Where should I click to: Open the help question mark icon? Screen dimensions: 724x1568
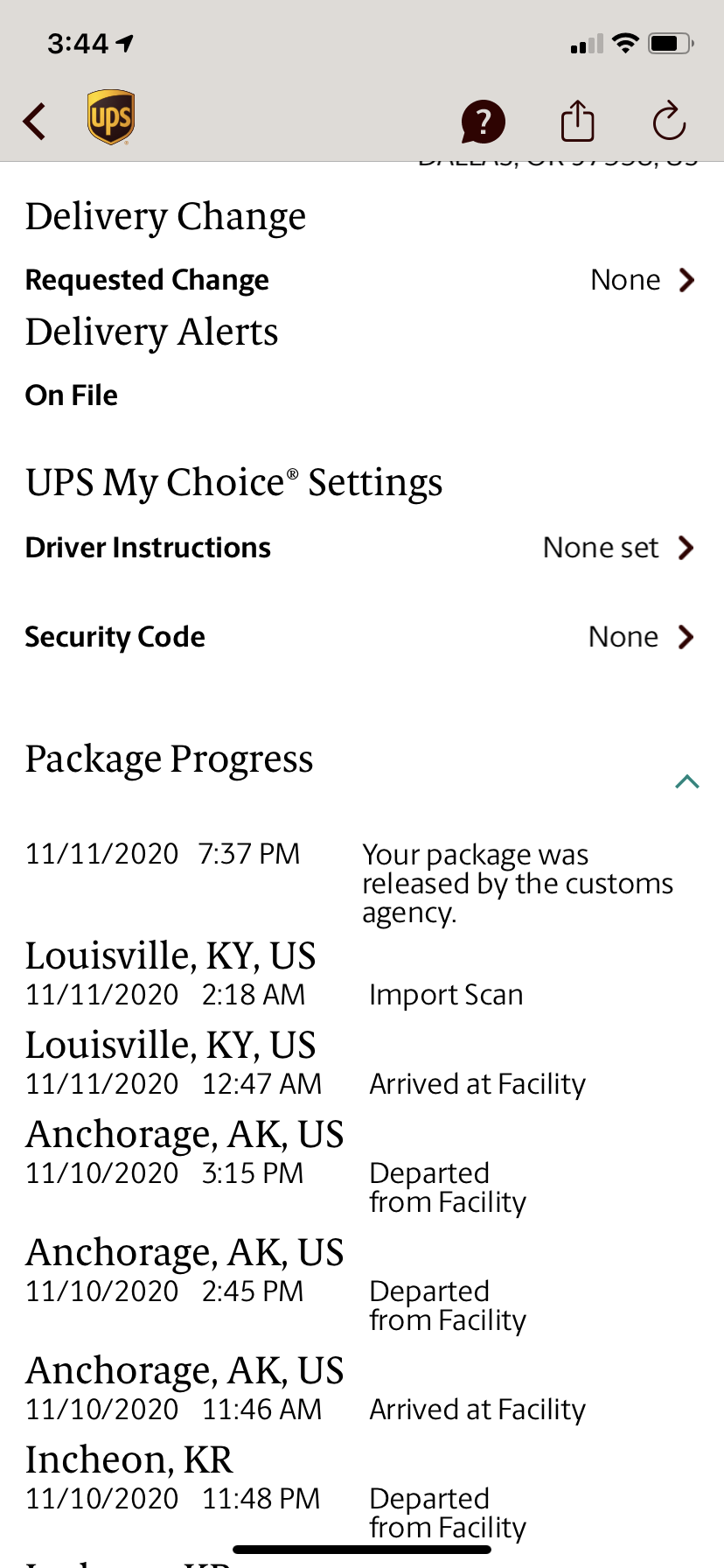tap(484, 122)
